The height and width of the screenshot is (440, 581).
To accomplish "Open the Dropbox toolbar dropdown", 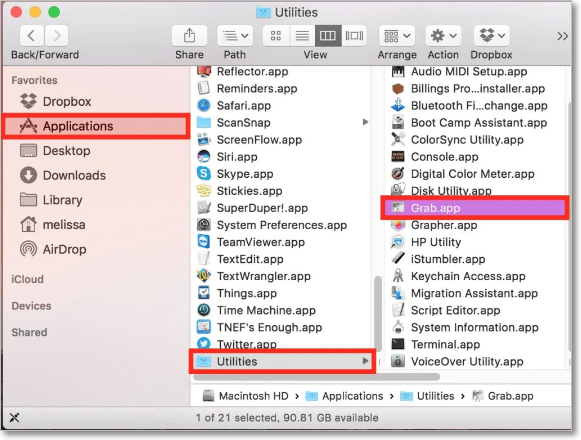I will click(492, 36).
